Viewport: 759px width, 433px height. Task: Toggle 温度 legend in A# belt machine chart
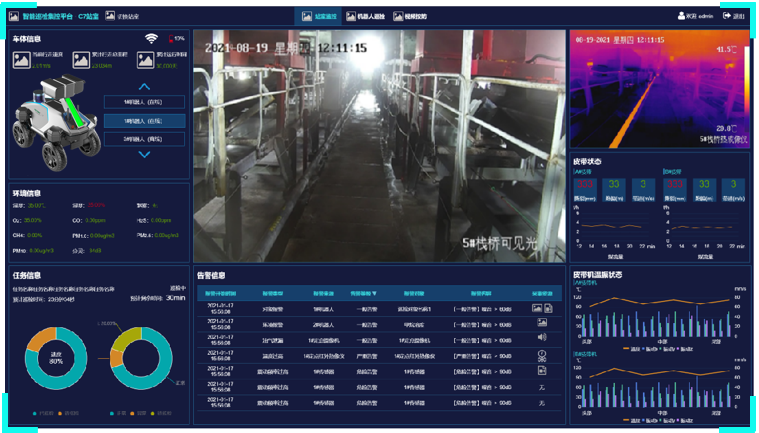point(630,348)
